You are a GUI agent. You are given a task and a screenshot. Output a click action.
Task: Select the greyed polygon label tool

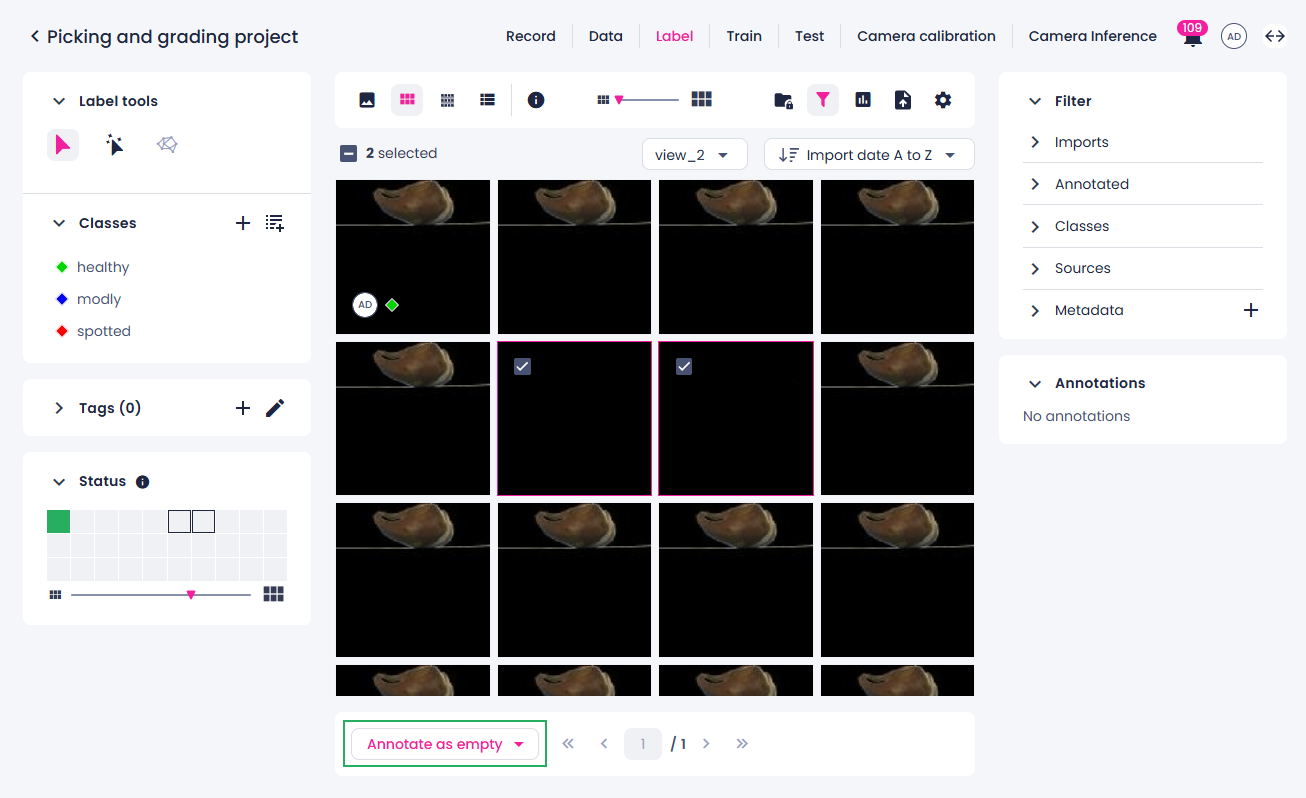click(167, 145)
